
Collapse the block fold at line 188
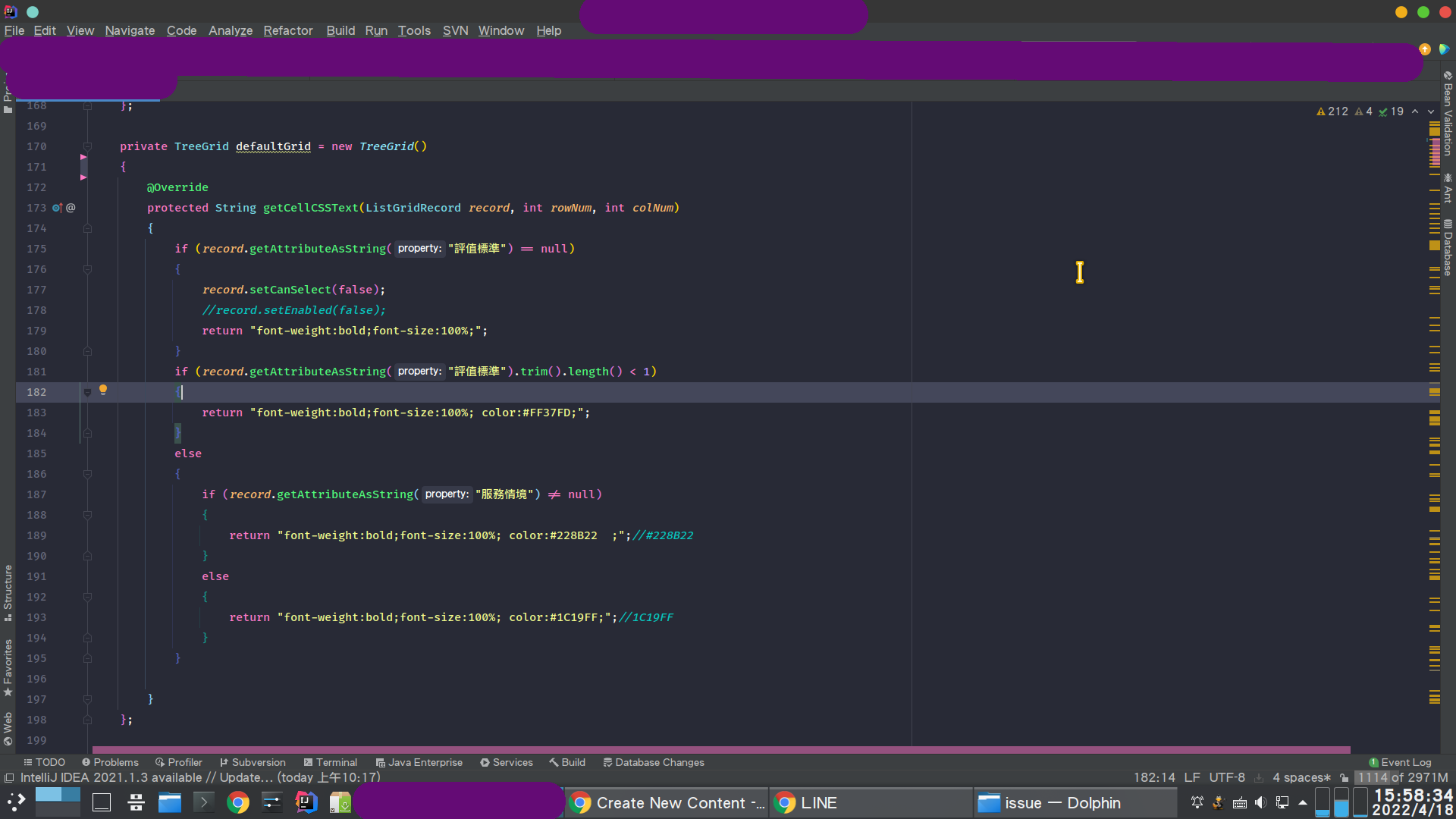click(87, 515)
